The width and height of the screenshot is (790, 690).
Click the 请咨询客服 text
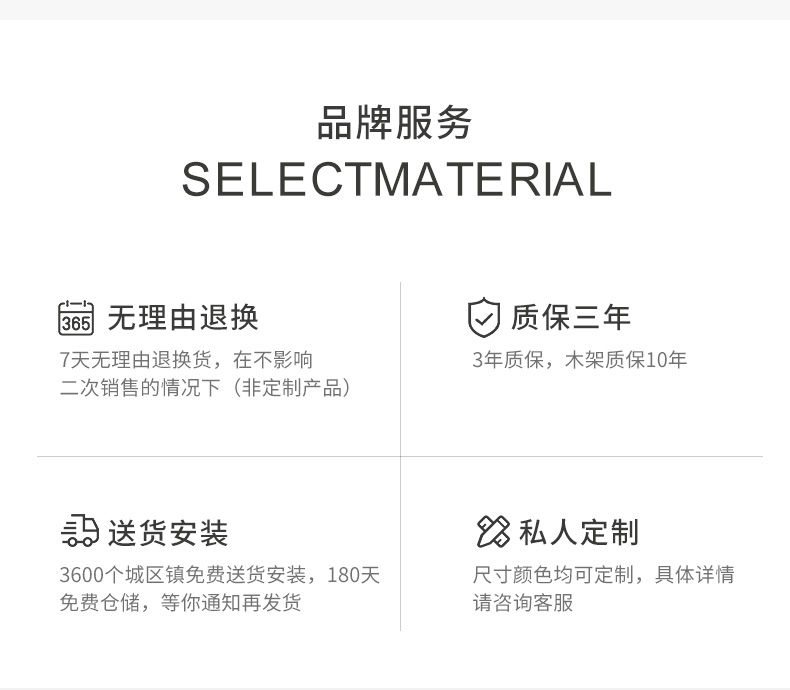point(523,602)
